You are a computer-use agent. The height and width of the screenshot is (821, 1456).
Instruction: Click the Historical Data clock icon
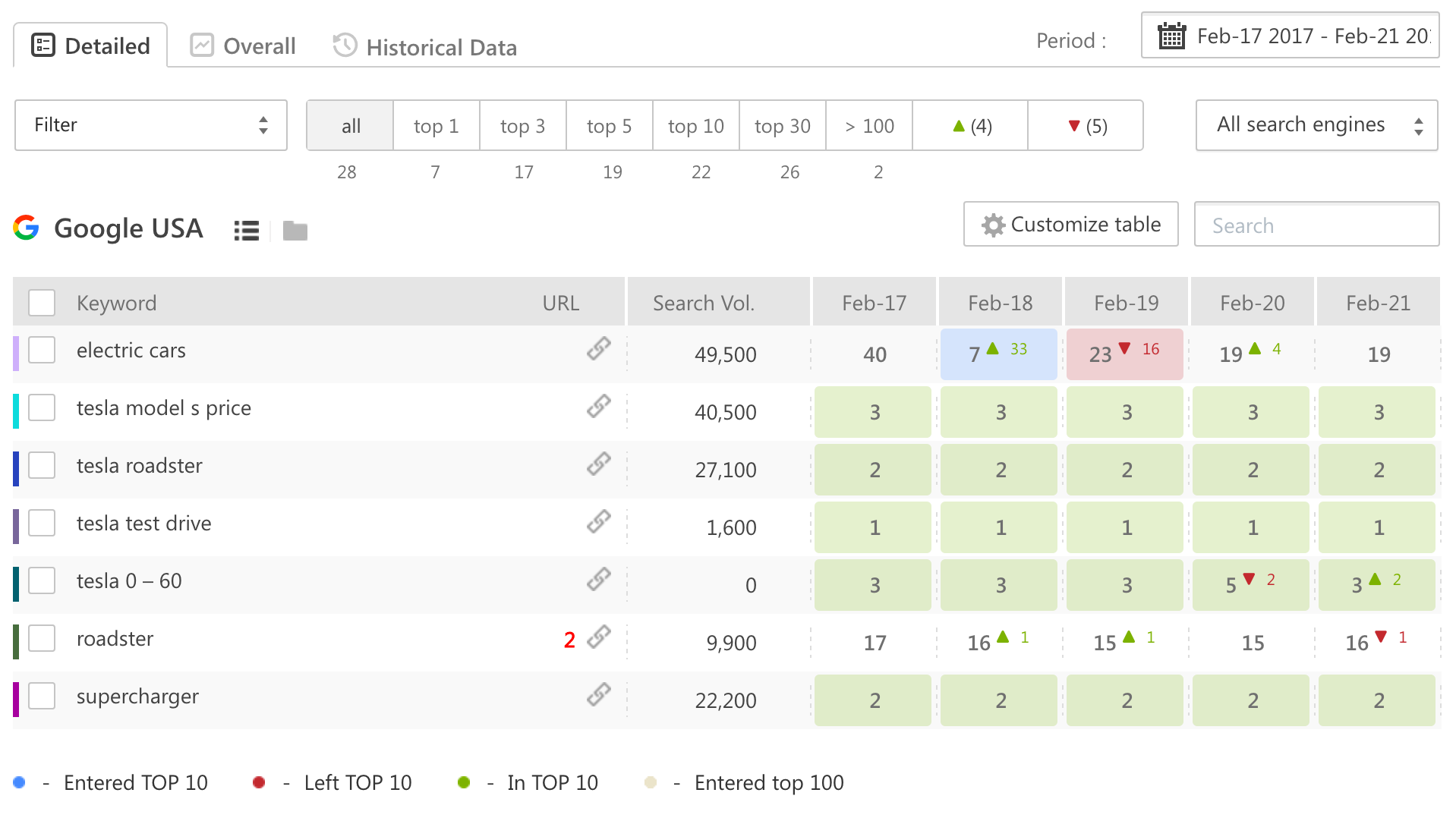click(x=345, y=46)
